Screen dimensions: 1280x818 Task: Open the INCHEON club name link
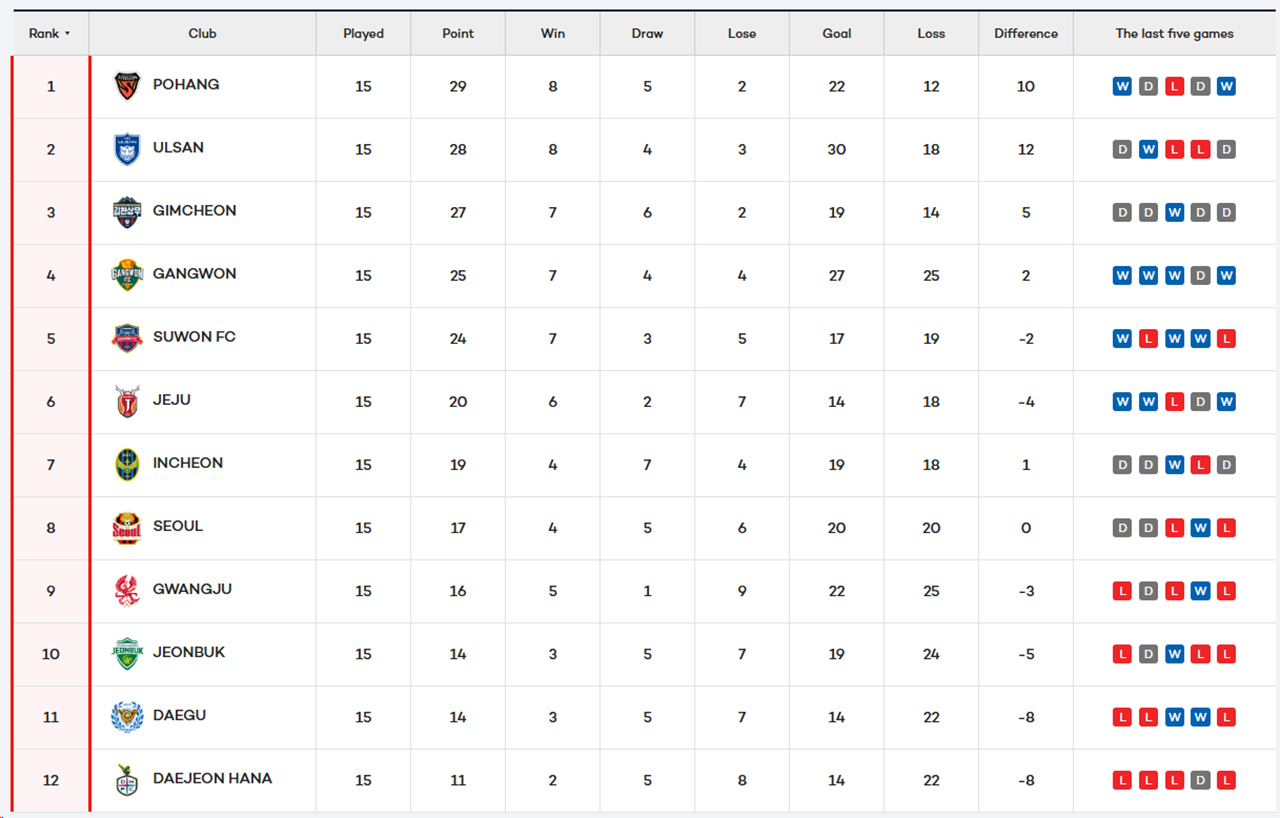[188, 463]
